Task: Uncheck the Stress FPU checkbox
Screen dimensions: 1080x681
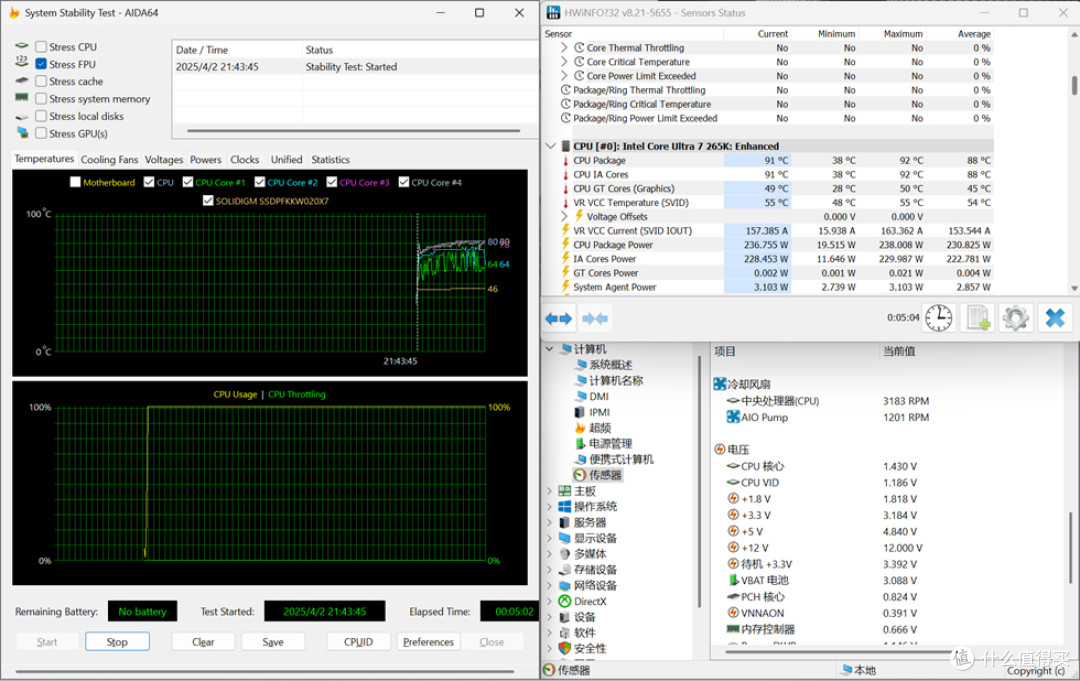Action: click(41, 64)
